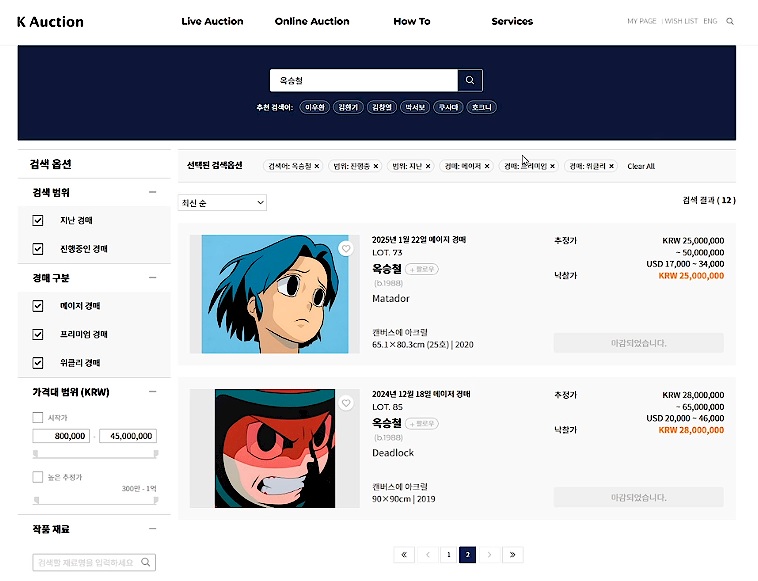Click the Matador title text
758x581 pixels.
(391, 299)
